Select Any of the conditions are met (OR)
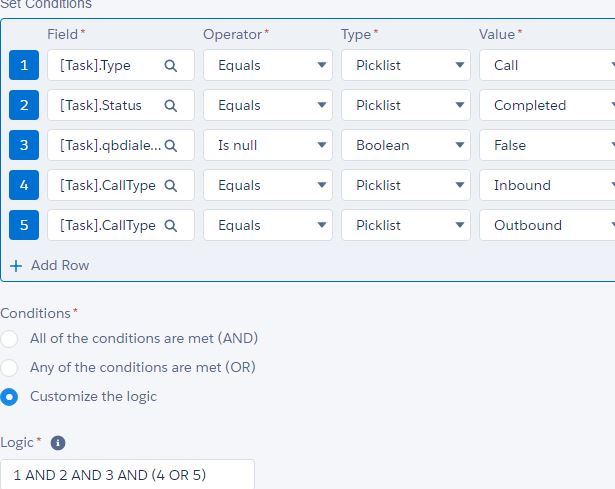615x489 pixels. coord(10,367)
